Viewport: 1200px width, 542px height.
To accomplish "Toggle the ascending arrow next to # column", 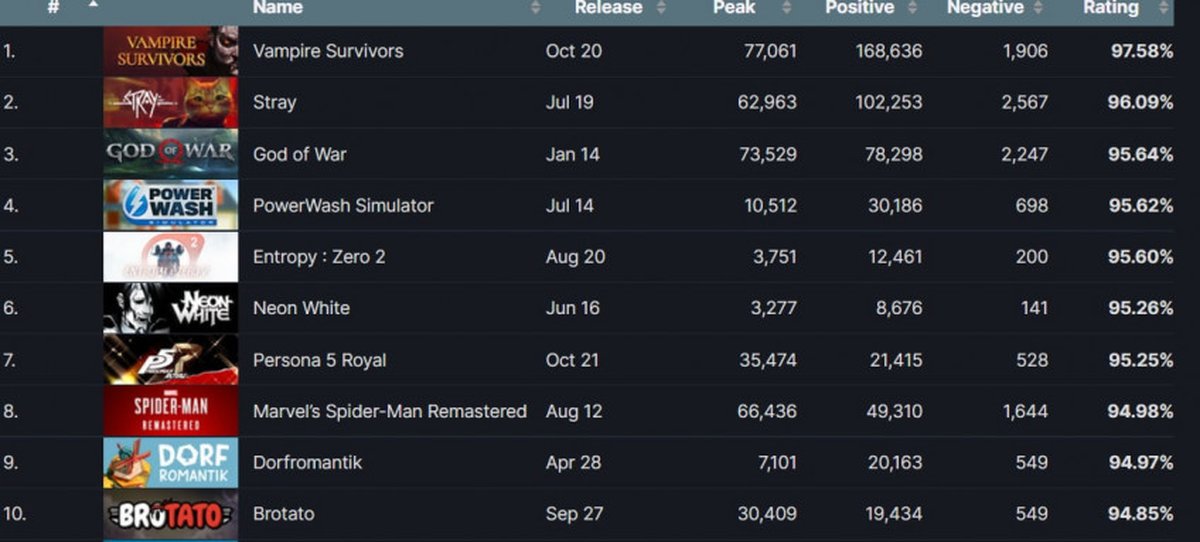I will pos(93,4).
